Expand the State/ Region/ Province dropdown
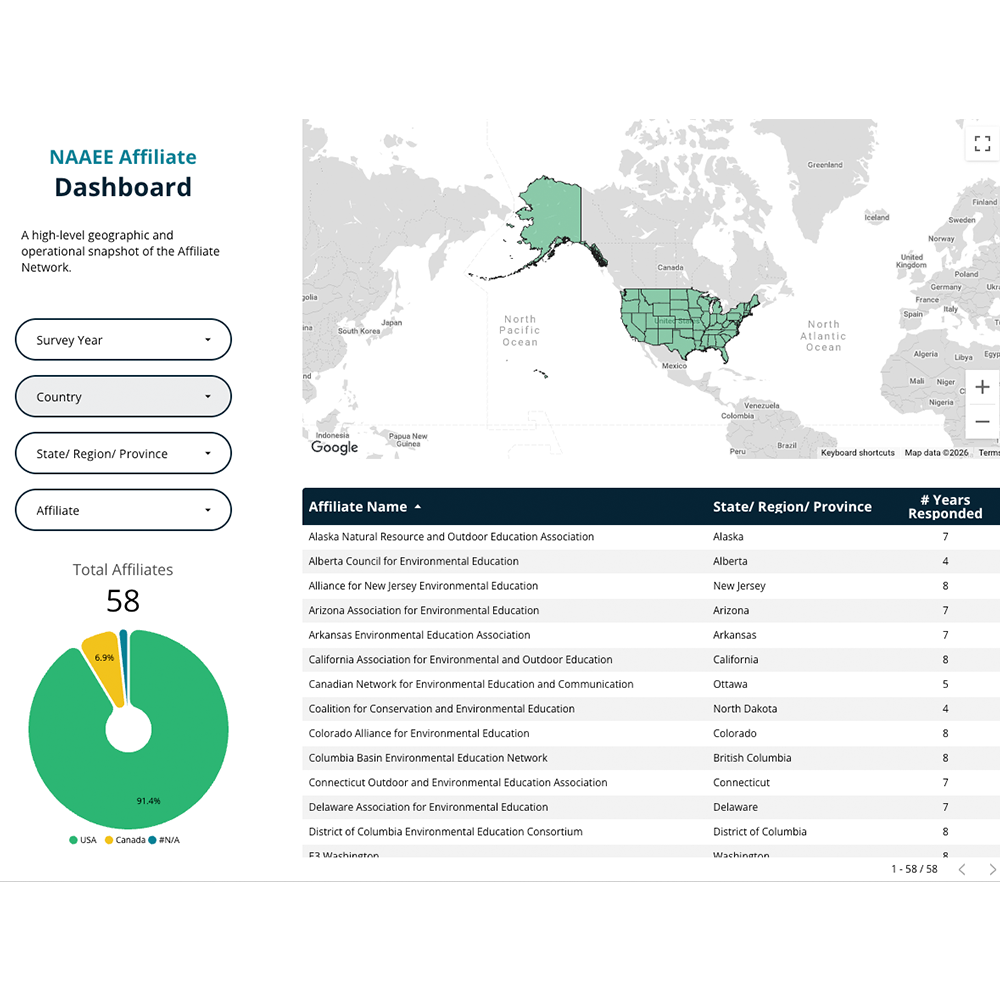 point(123,453)
